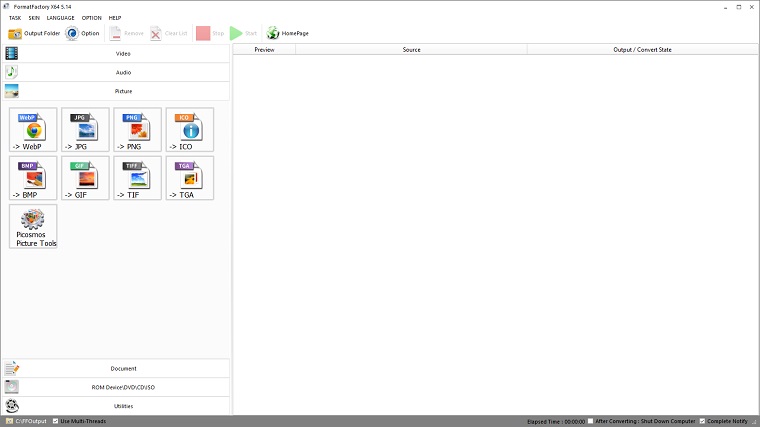The image size is (760, 427).
Task: Expand the Audio category section
Action: tap(116, 72)
